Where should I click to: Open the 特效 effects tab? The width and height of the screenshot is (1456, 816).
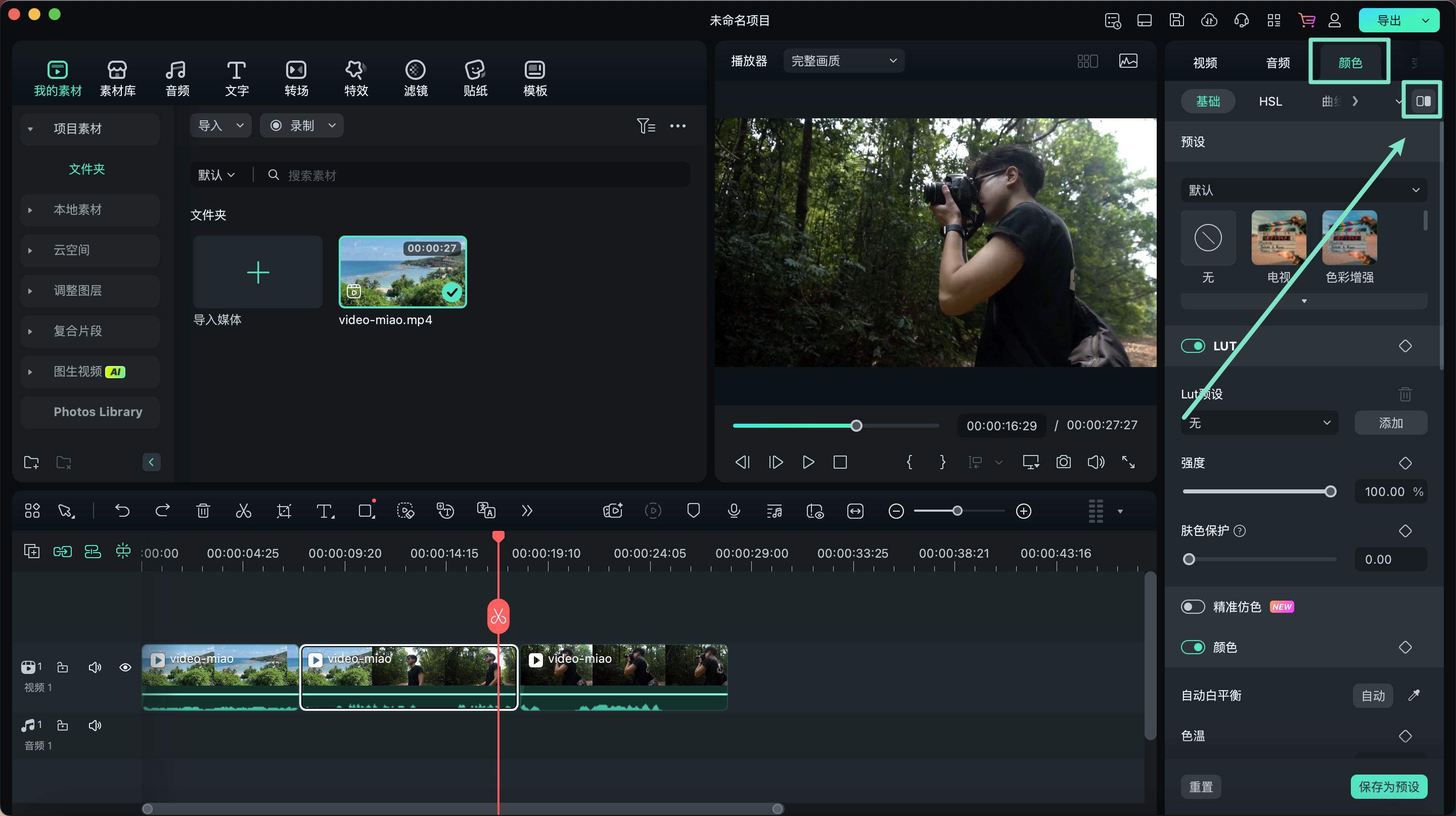click(x=356, y=78)
